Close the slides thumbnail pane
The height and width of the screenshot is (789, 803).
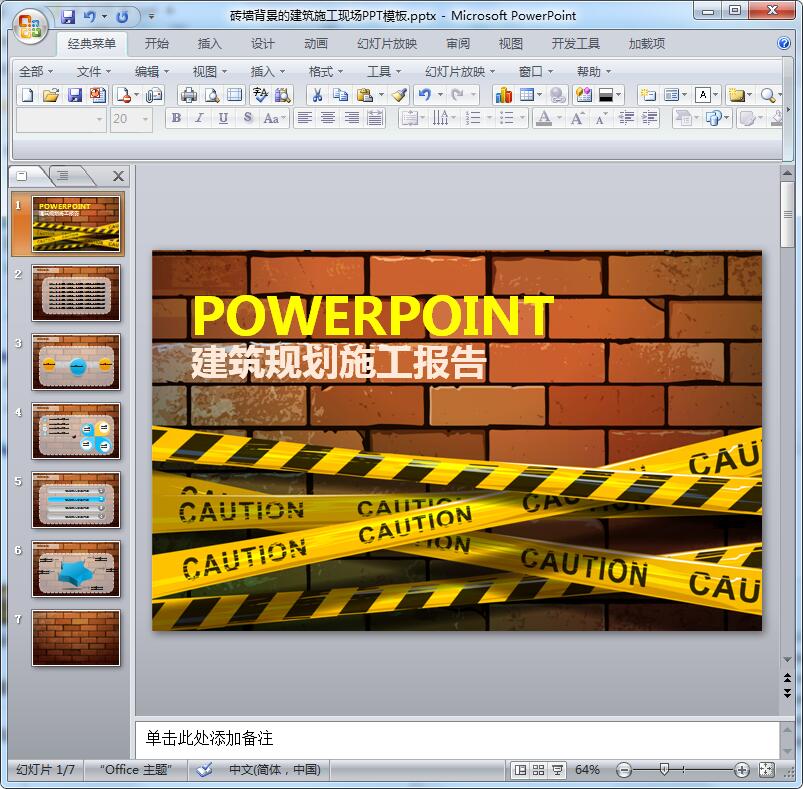coord(118,176)
